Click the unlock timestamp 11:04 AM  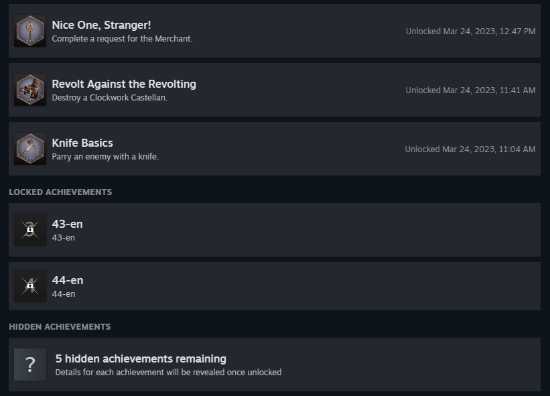pyautogui.click(x=470, y=149)
